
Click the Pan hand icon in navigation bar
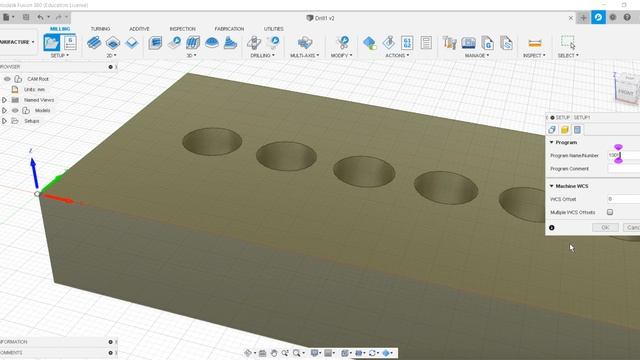[274, 353]
